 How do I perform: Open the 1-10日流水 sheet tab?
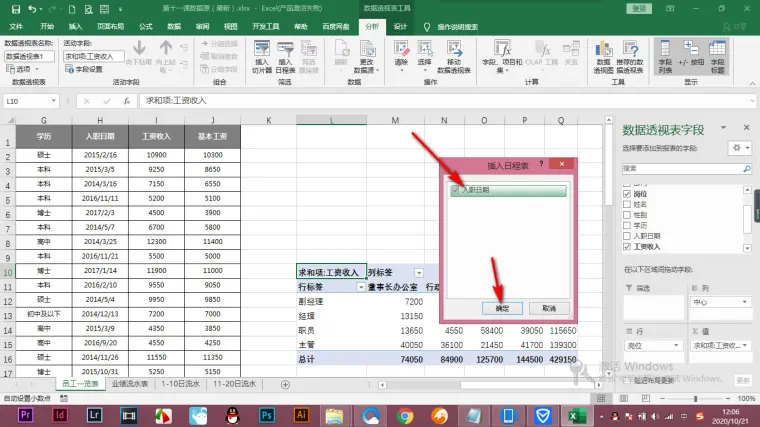(x=180, y=384)
